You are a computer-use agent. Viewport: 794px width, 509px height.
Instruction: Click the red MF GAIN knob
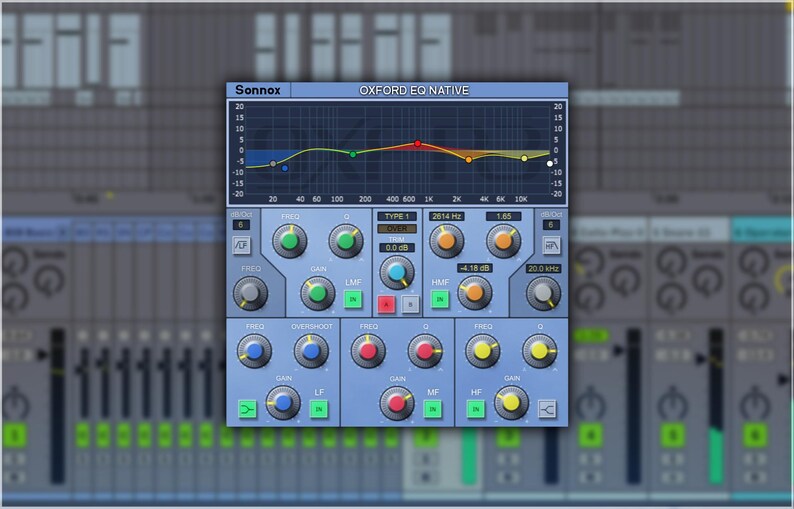[397, 403]
